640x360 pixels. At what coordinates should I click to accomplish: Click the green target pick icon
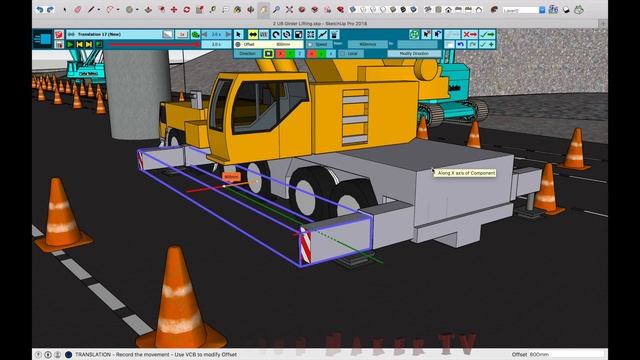pyautogui.click(x=414, y=35)
